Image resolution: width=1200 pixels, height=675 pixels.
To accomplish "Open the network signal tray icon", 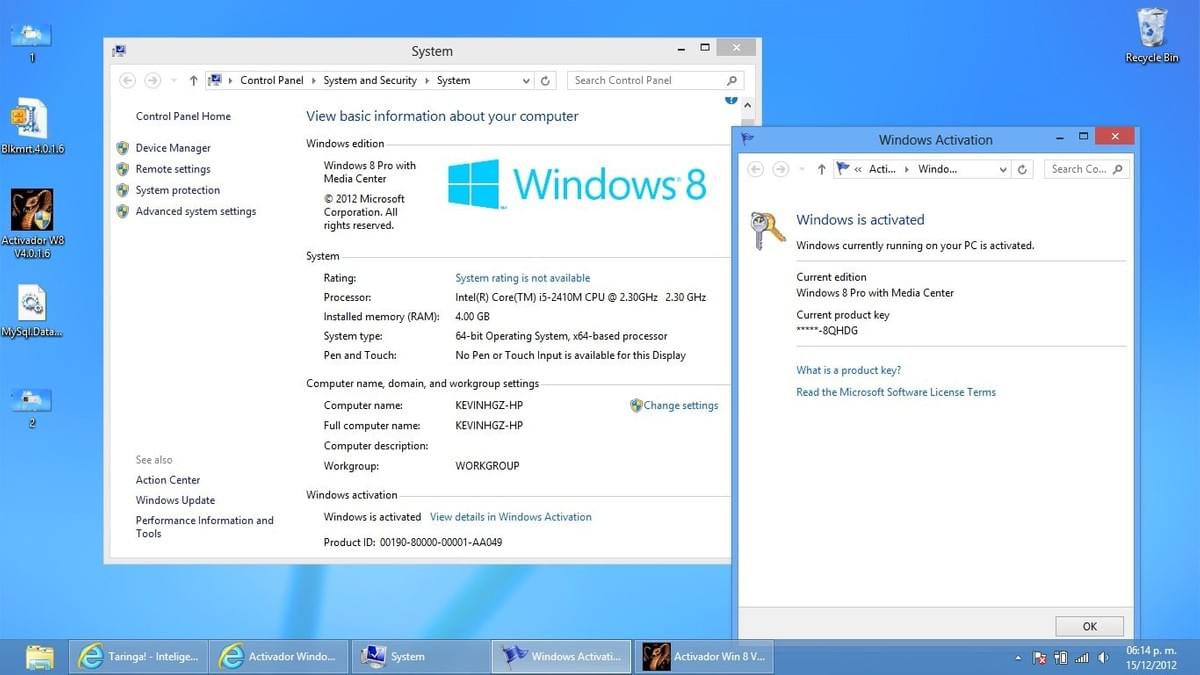I will tap(1081, 658).
